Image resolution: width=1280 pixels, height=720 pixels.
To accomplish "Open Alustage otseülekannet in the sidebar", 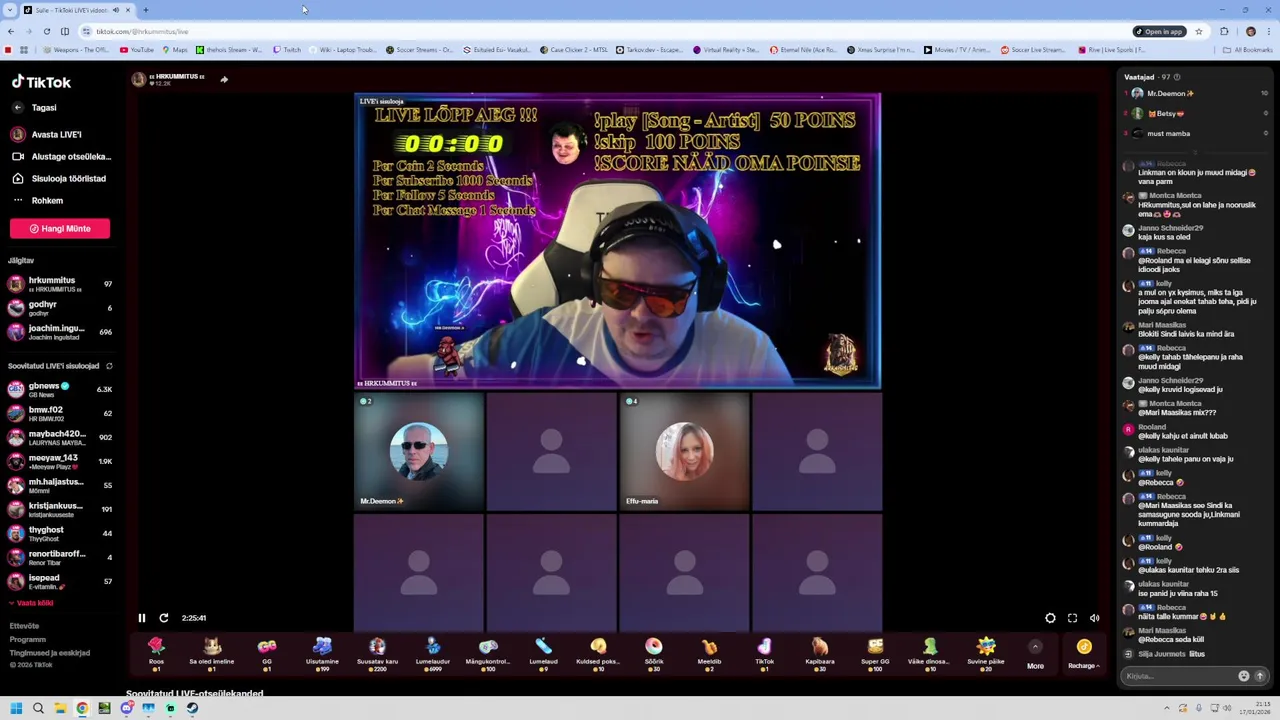I will pos(60,156).
